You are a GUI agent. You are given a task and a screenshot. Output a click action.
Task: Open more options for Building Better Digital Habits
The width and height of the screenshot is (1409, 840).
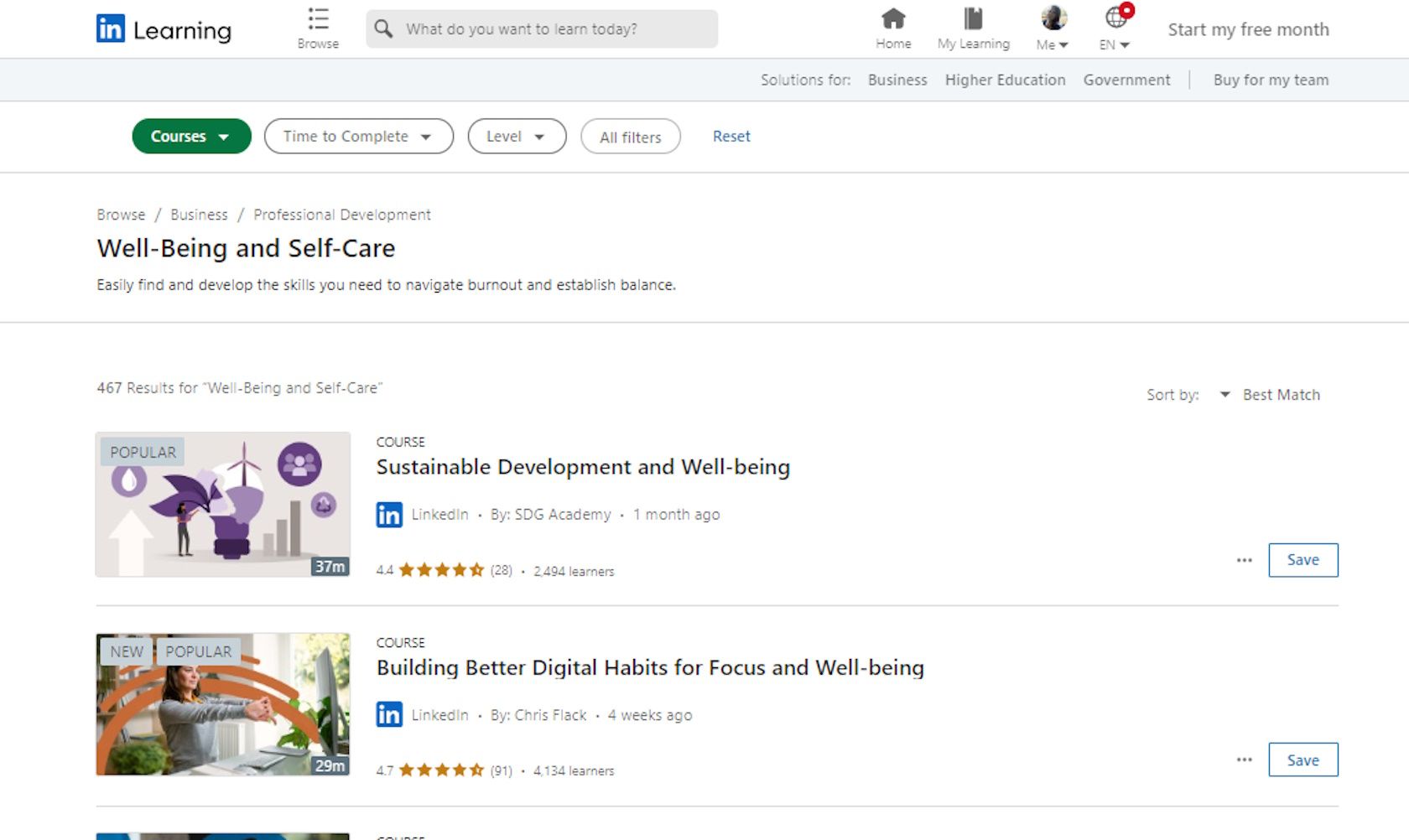1244,760
